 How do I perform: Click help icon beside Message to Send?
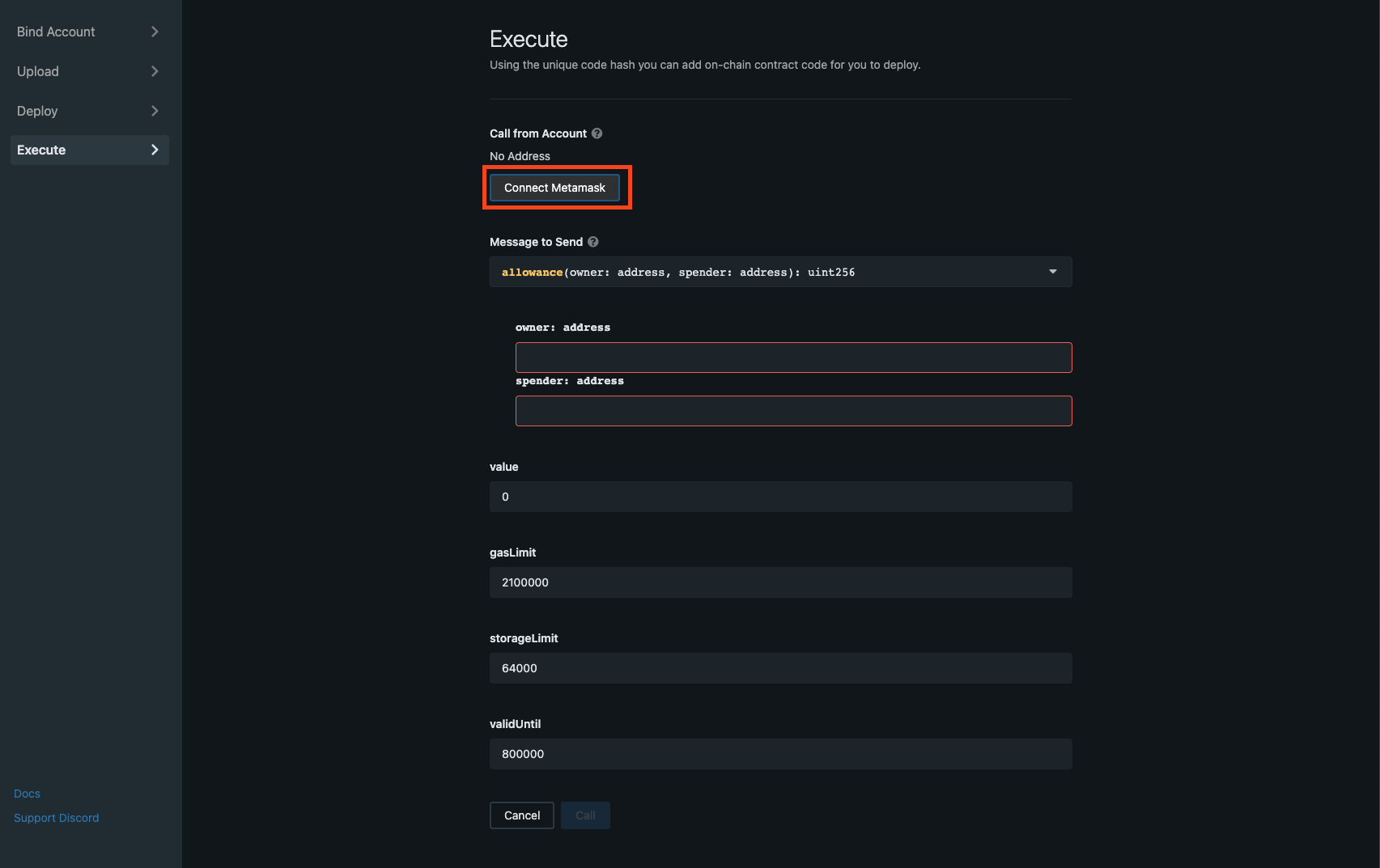tap(592, 242)
